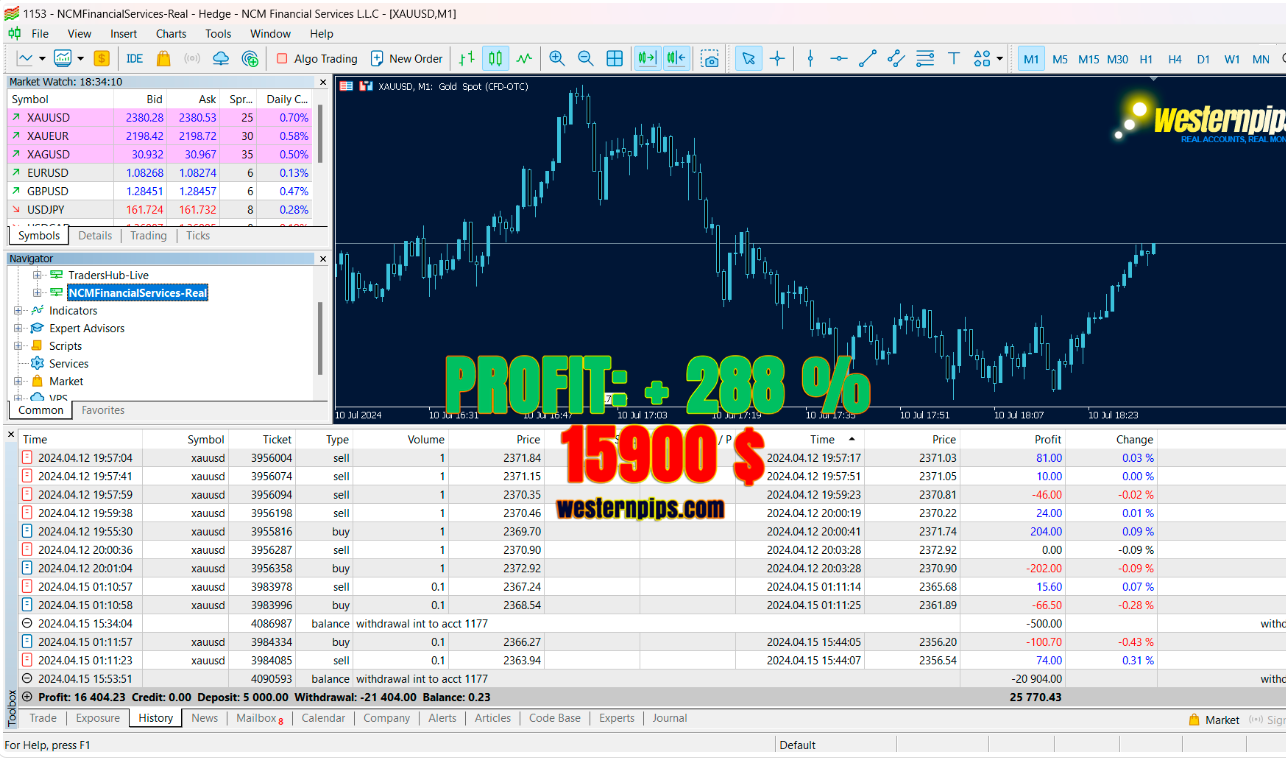Set timeframe to D1

[x=1204, y=59]
